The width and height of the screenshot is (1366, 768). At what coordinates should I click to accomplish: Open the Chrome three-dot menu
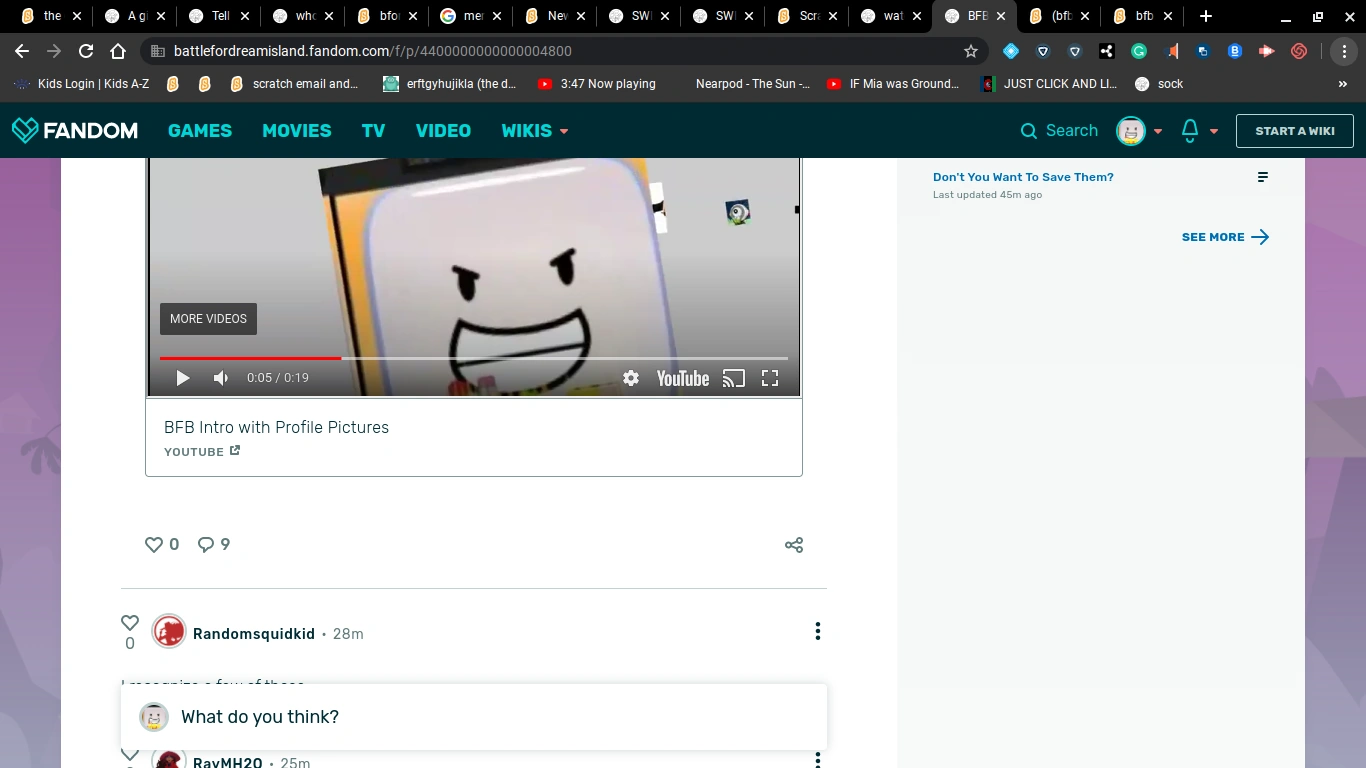[x=1342, y=51]
